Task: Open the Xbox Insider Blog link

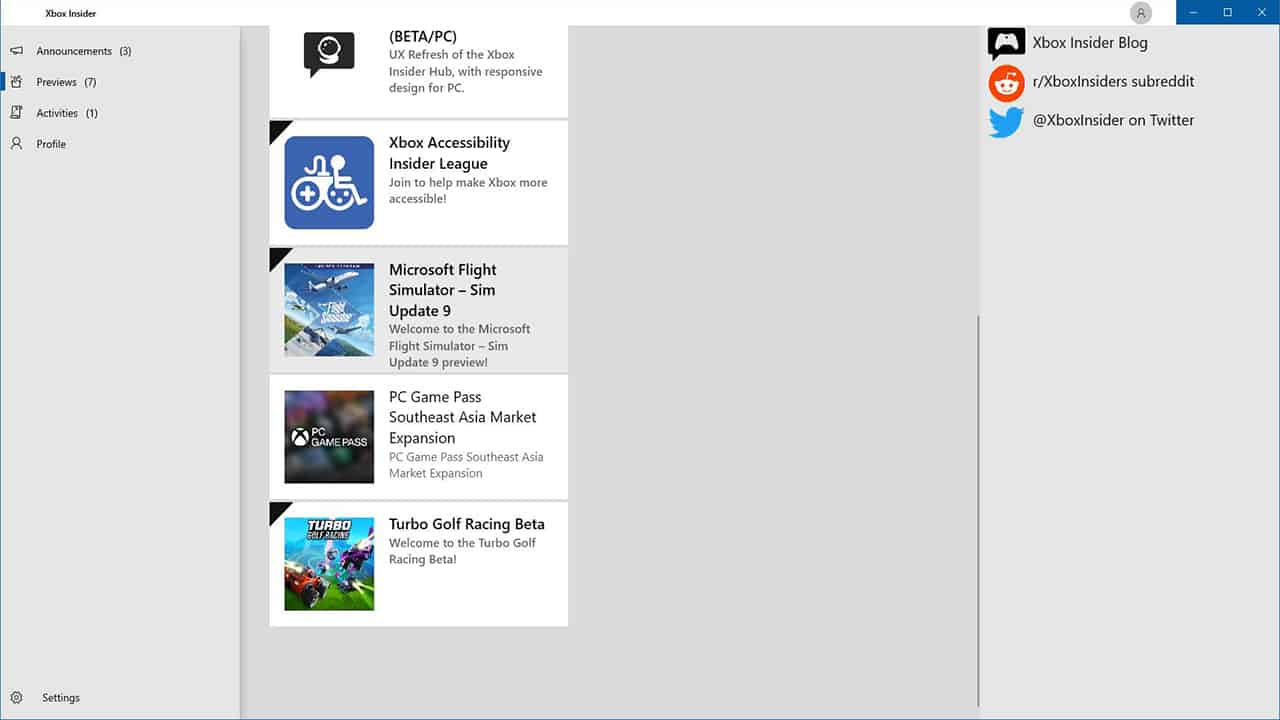Action: point(1090,43)
